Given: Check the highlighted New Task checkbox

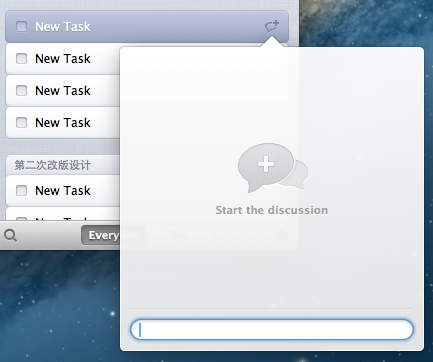Looking at the screenshot, I should [22, 26].
